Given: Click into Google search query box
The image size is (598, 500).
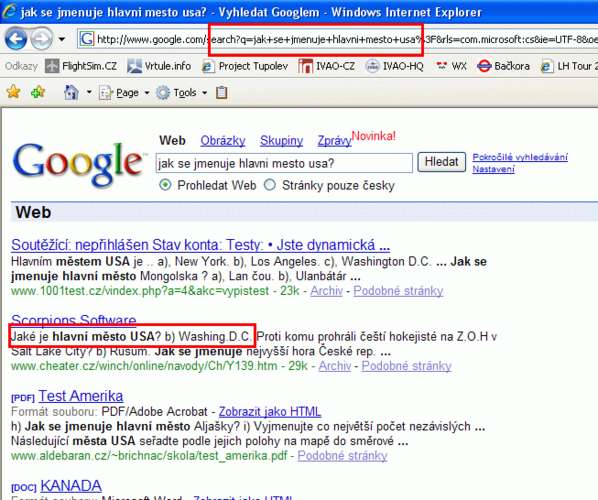Looking at the screenshot, I should [x=284, y=163].
